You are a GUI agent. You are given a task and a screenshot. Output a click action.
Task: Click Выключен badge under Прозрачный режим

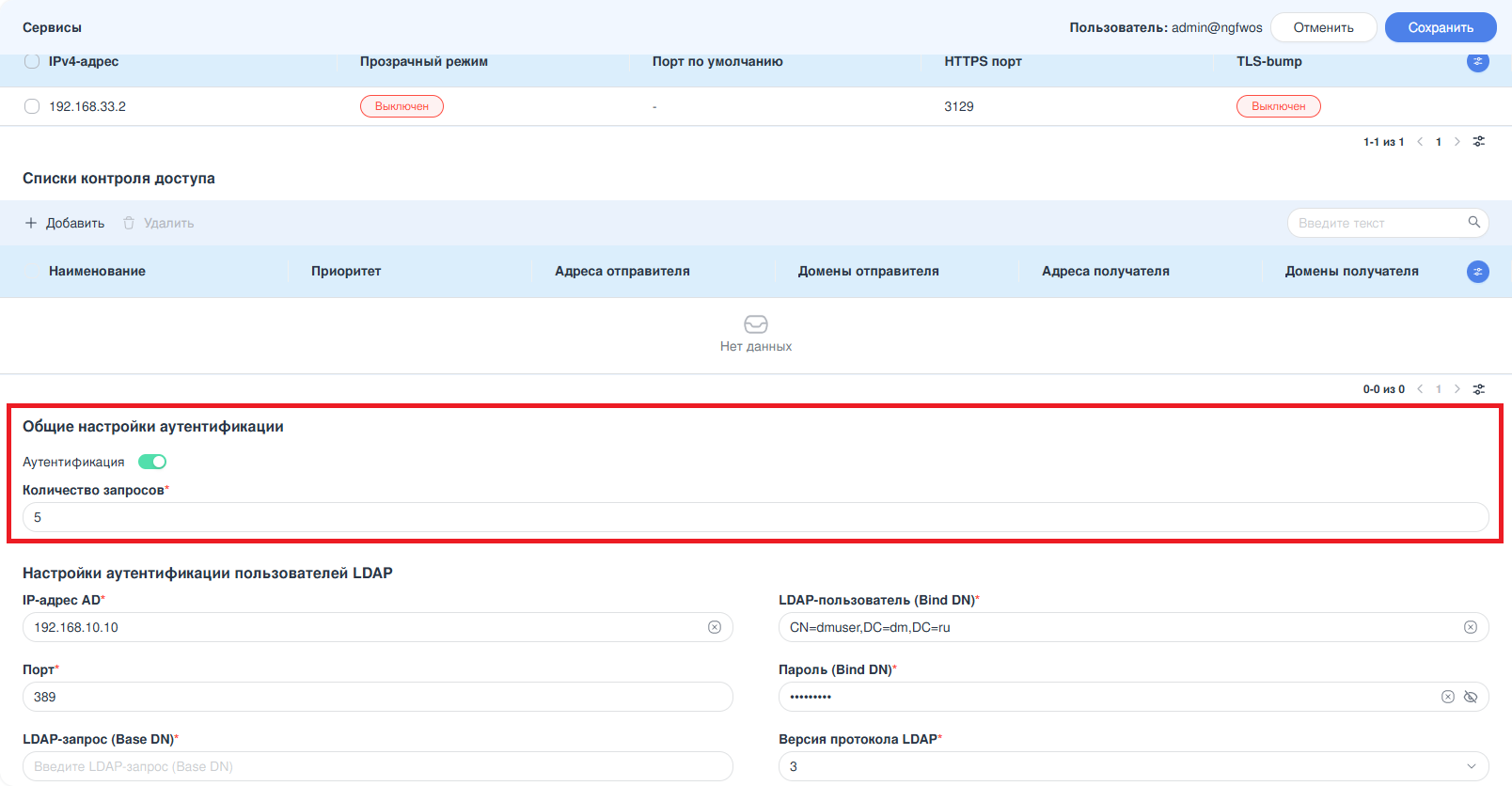click(402, 106)
